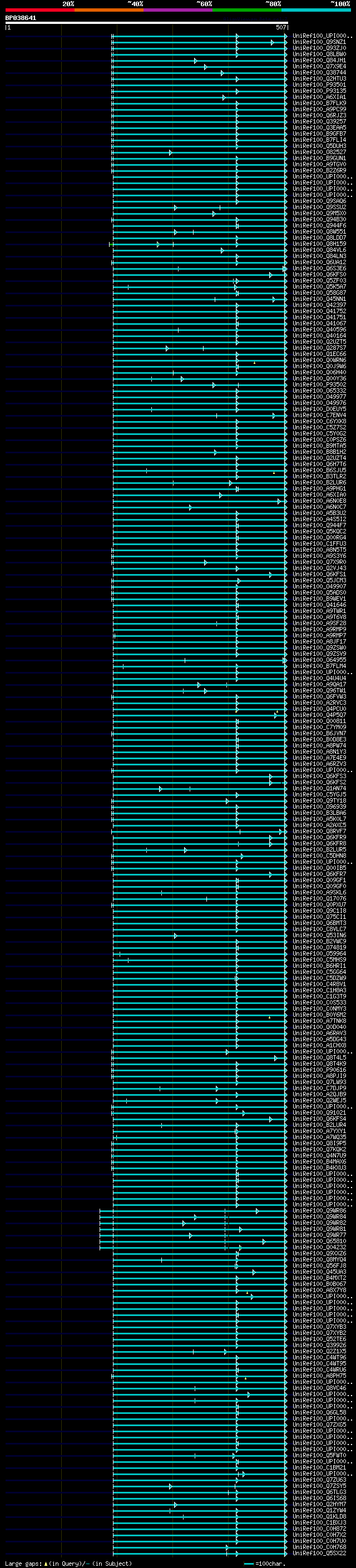This screenshot has width=356, height=1568.
Task: Select the UniRef100_A6XIA1 label
Action: (x=319, y=97)
